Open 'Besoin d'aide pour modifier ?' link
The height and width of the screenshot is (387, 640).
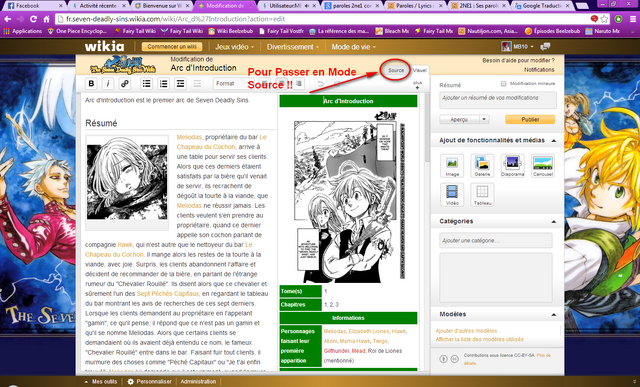pos(518,60)
